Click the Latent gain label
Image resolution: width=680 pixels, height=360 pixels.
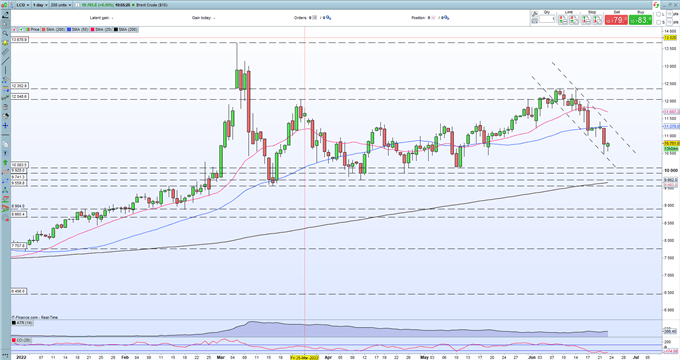(x=100, y=18)
